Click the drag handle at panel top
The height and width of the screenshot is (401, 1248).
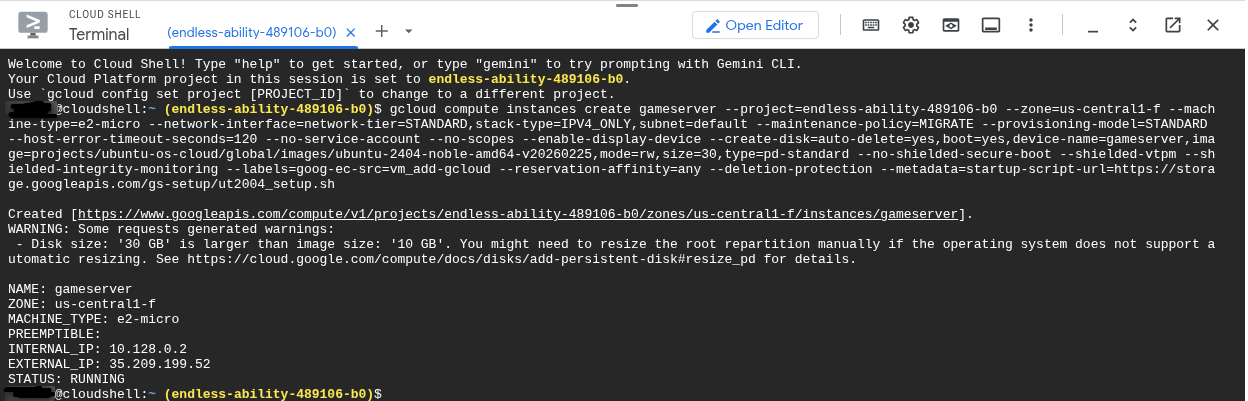pos(626,5)
